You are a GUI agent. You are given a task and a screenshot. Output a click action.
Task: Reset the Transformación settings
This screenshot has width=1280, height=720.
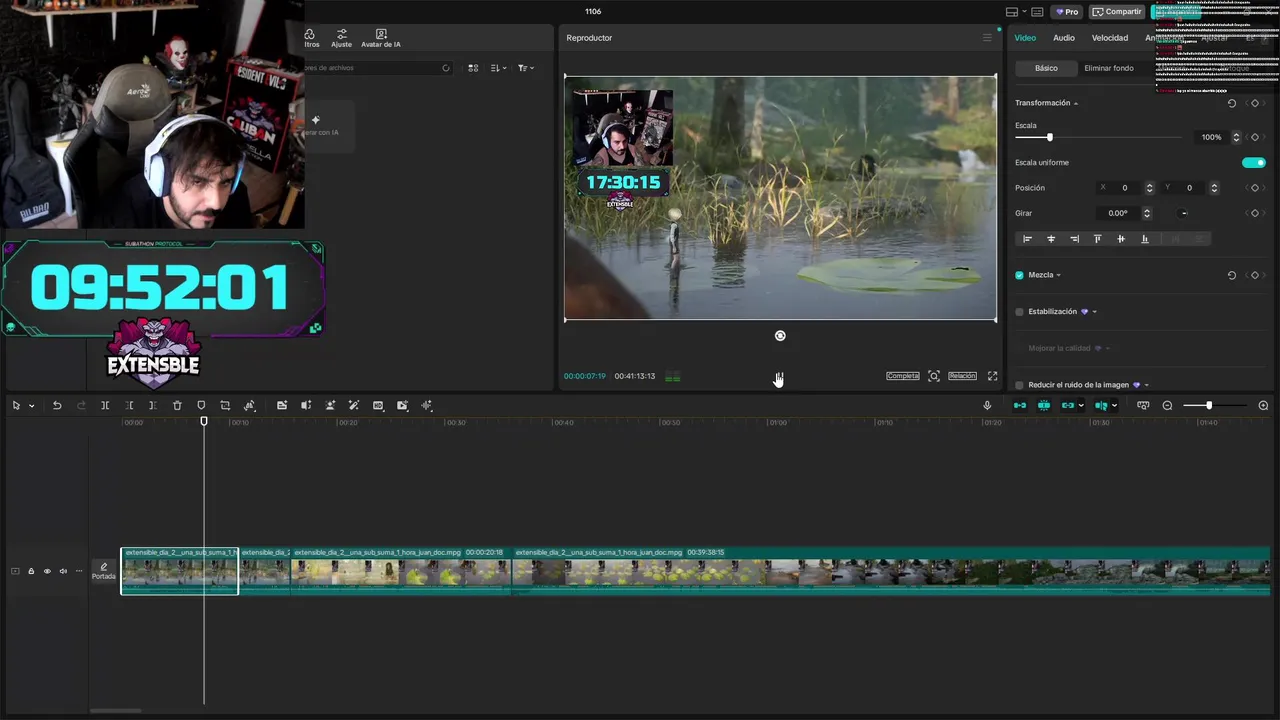pyautogui.click(x=1232, y=103)
